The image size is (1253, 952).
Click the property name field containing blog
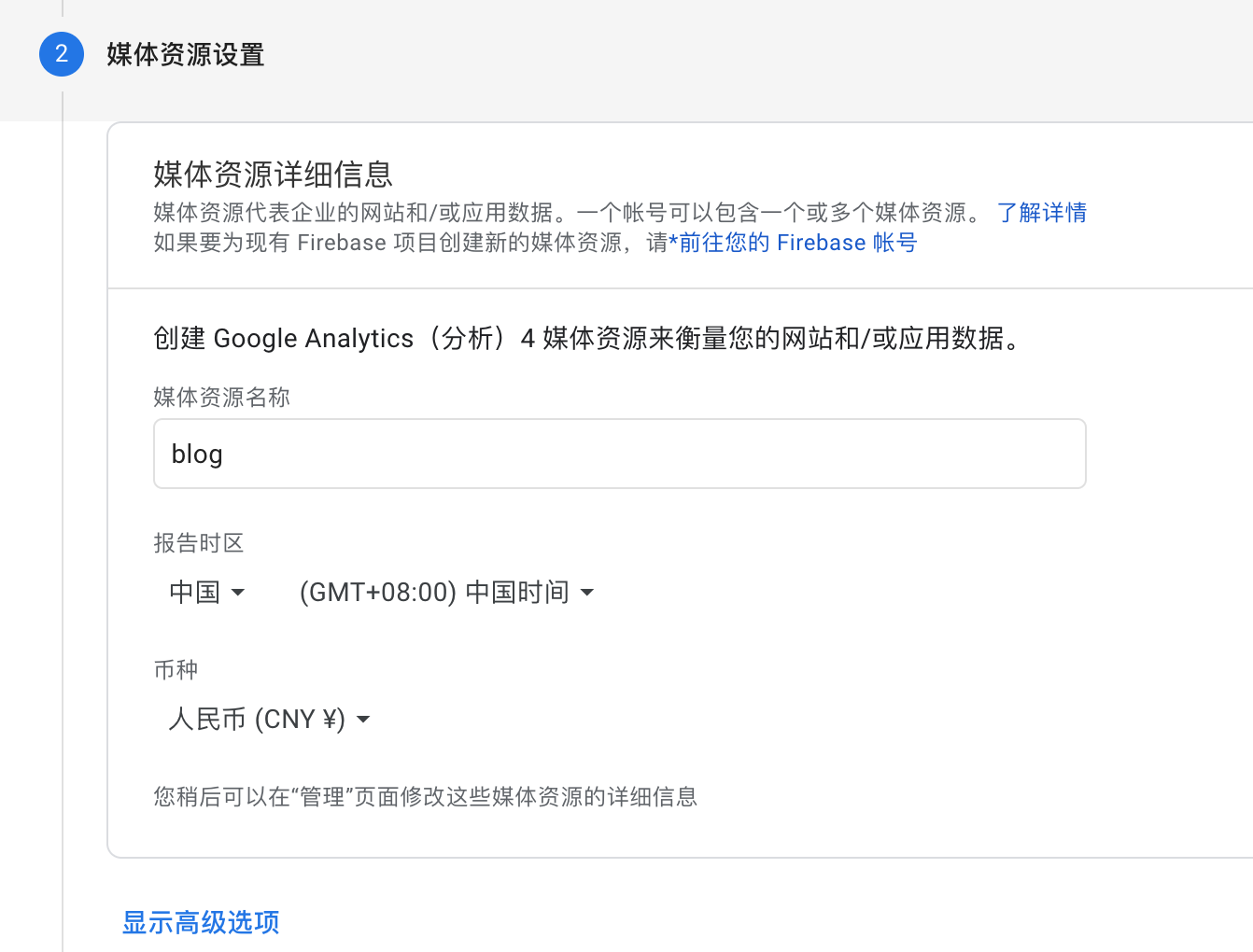(619, 454)
